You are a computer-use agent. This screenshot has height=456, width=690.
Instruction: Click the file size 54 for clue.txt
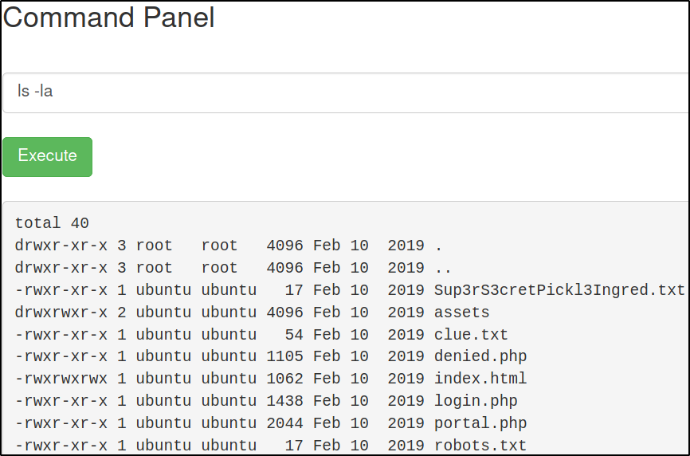(x=294, y=334)
